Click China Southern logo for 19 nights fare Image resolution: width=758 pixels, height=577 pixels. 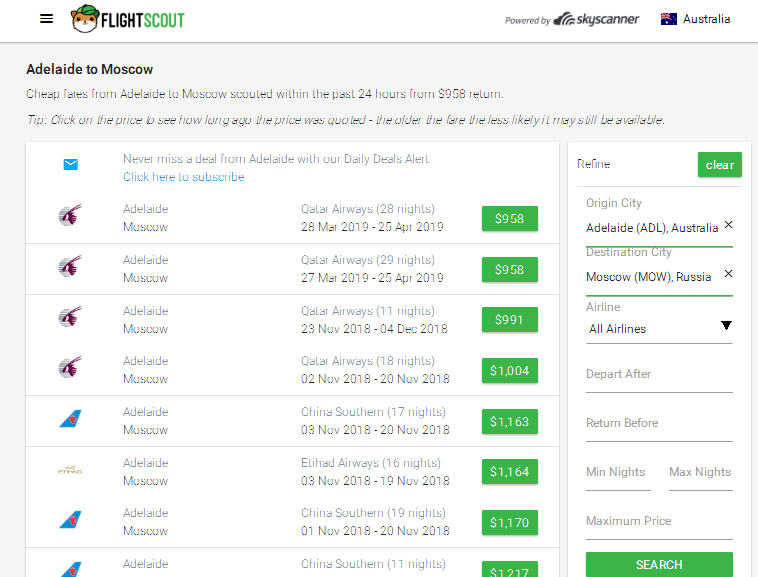[x=71, y=520]
